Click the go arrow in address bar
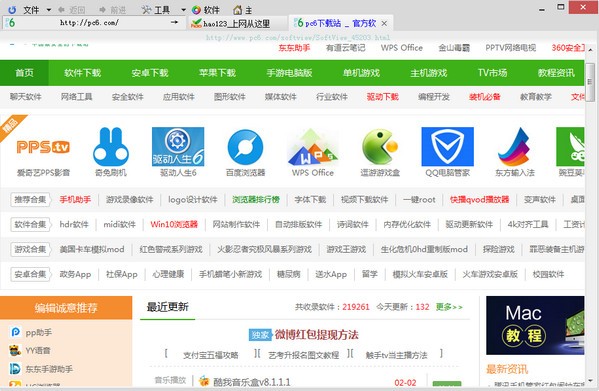The width and height of the screenshot is (599, 391). point(174,23)
